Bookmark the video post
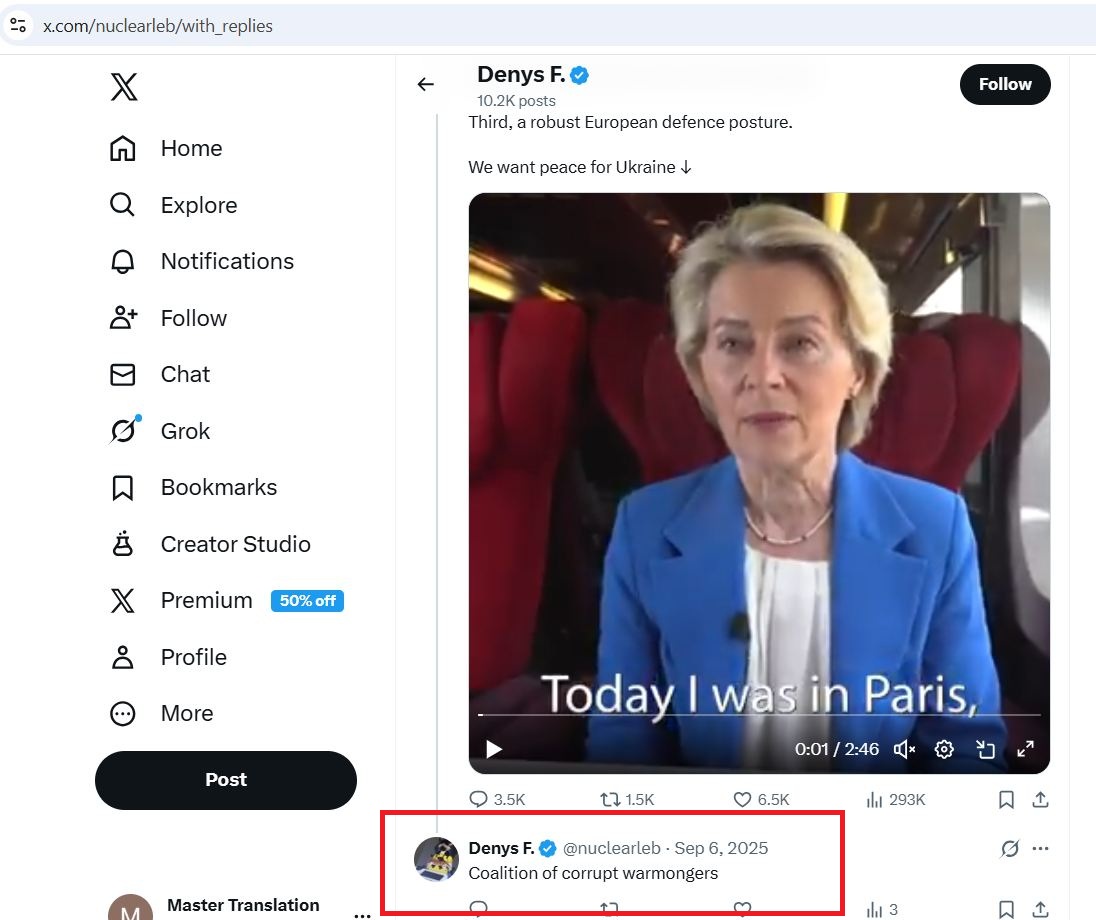Screen dimensions: 1096x920 (1006, 799)
